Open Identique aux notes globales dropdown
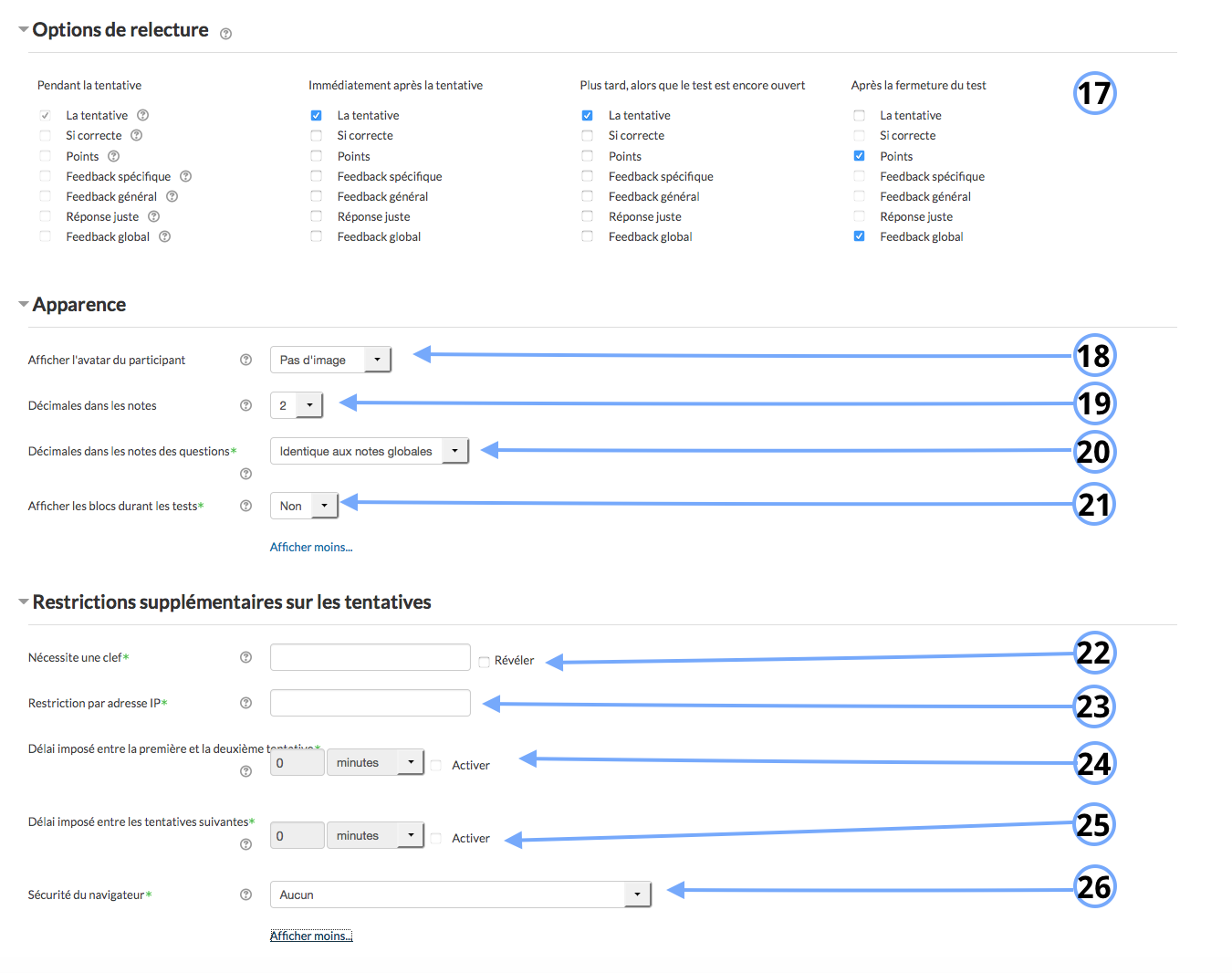1232x973 pixels. 369,451
